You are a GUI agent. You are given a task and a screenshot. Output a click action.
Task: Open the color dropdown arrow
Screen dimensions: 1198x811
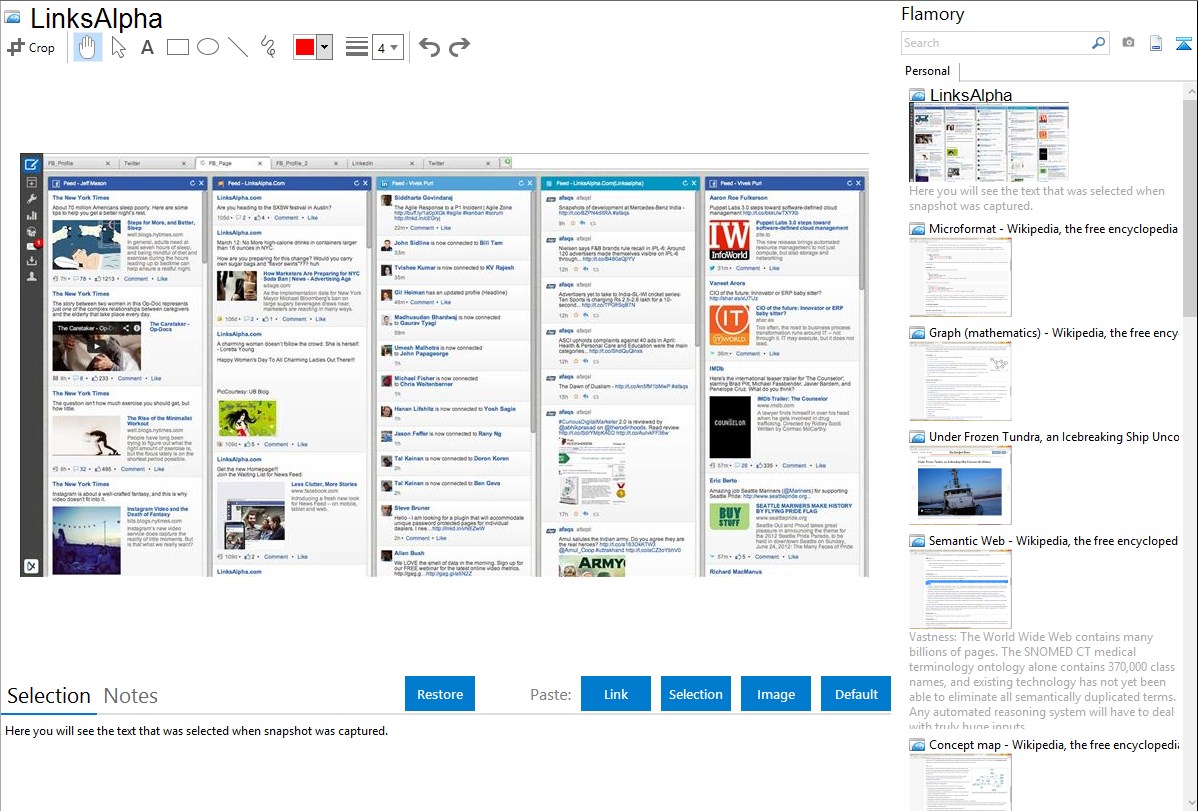coord(324,47)
